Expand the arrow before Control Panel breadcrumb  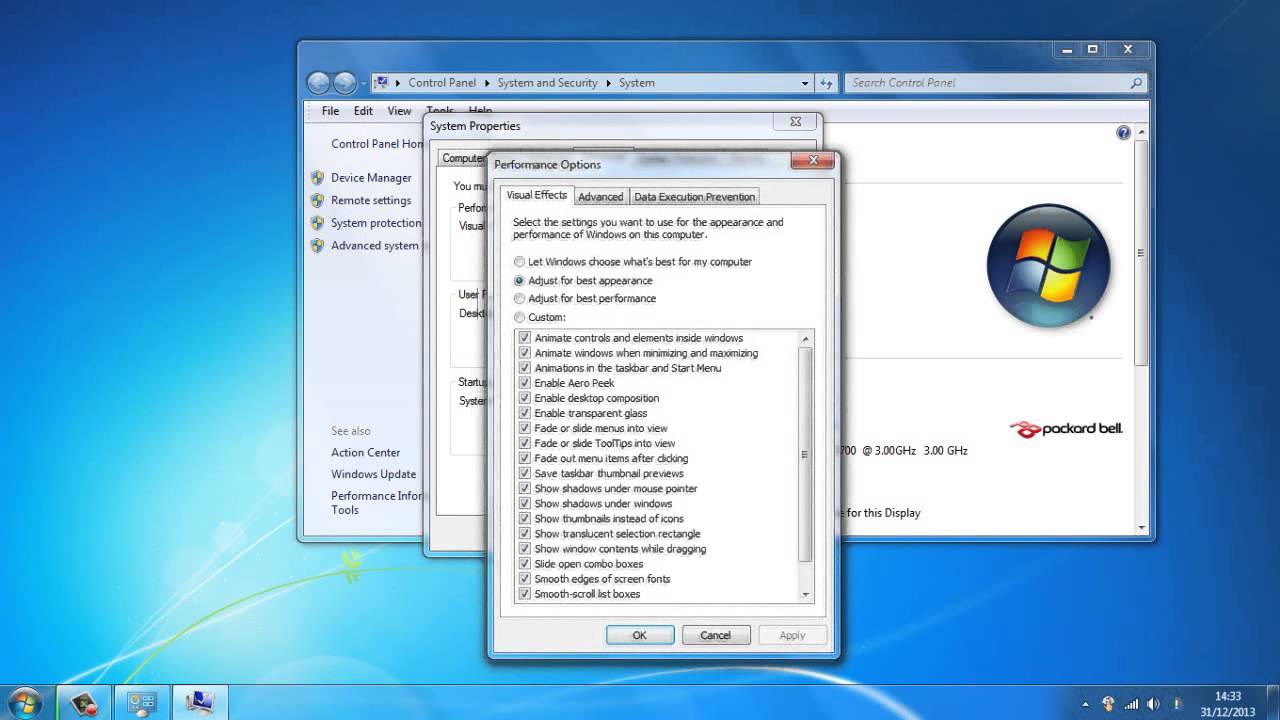(x=398, y=83)
